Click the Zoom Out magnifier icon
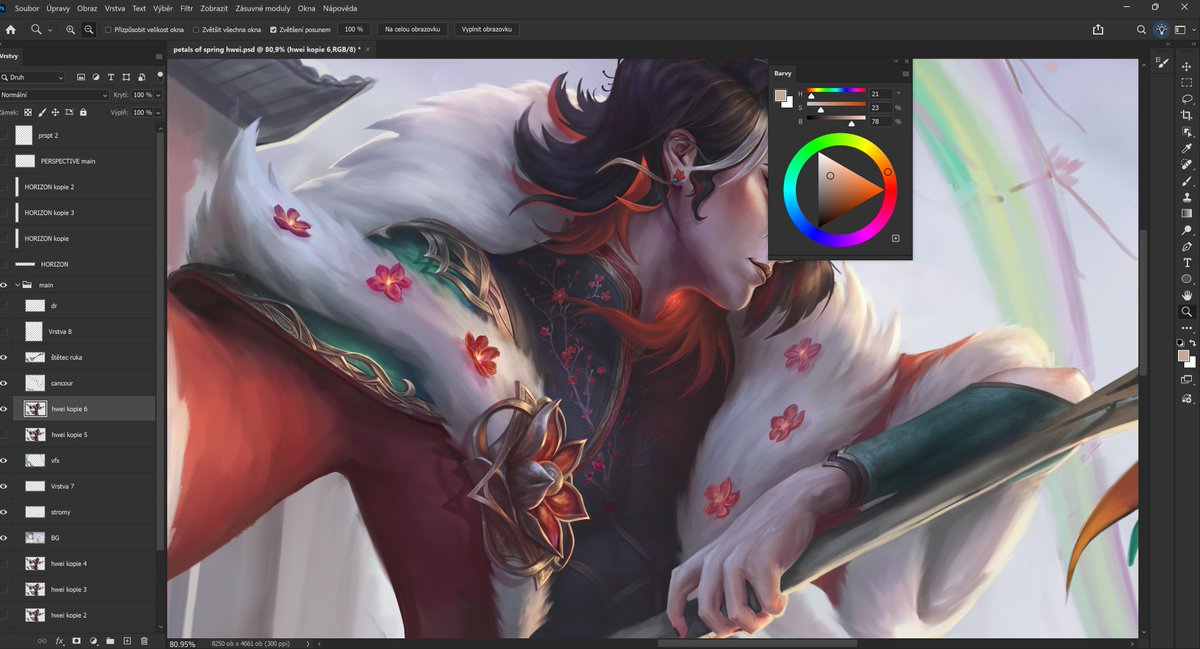1200x649 pixels. pyautogui.click(x=87, y=29)
